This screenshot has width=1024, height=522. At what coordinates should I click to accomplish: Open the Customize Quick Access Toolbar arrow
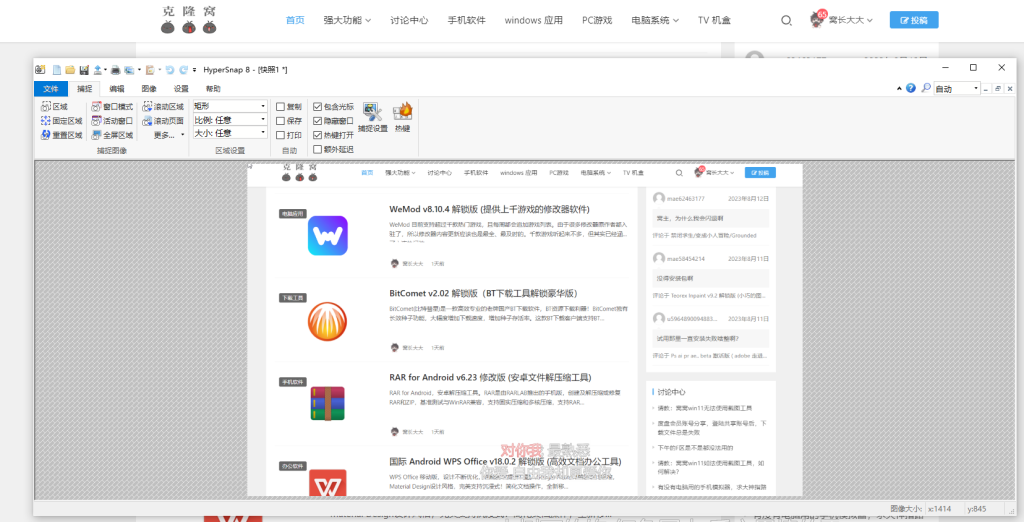point(195,70)
